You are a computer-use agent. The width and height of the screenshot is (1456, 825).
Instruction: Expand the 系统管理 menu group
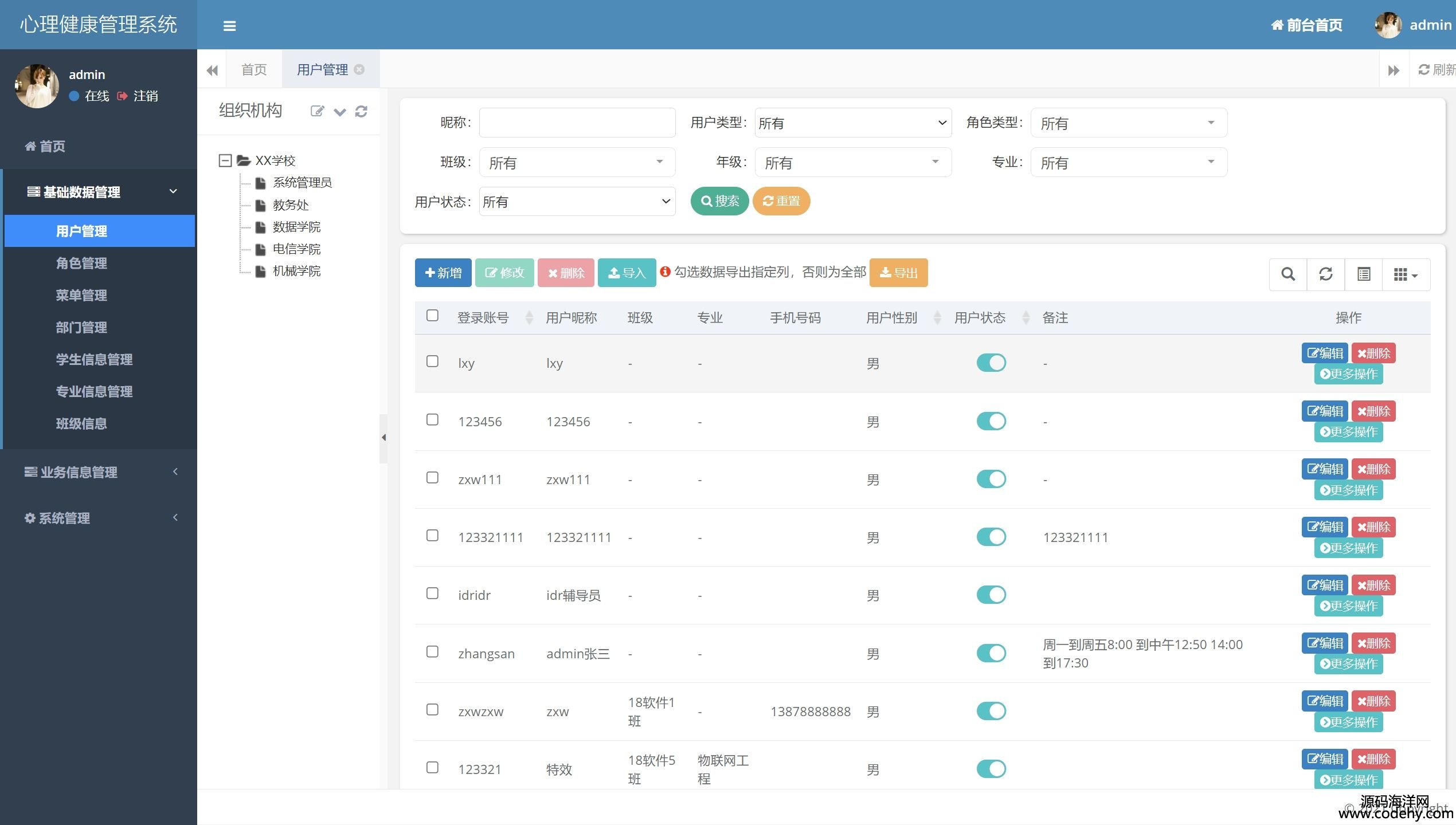point(99,518)
